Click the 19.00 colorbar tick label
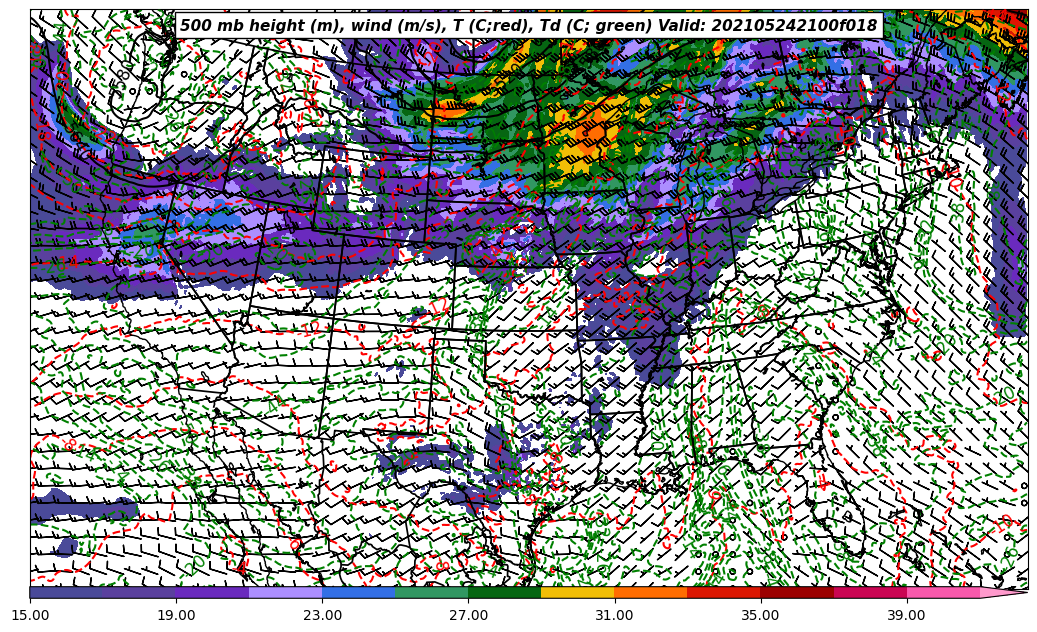 click(176, 615)
